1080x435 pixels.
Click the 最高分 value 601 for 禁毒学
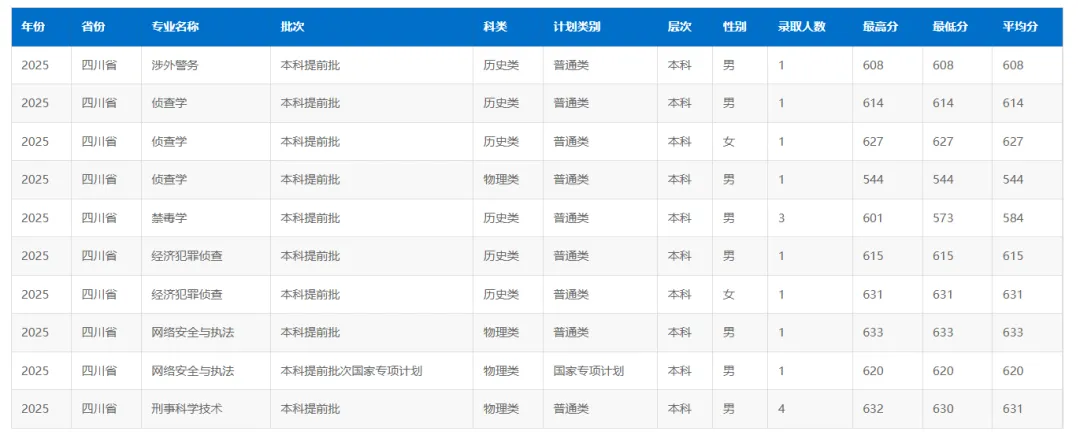(873, 218)
